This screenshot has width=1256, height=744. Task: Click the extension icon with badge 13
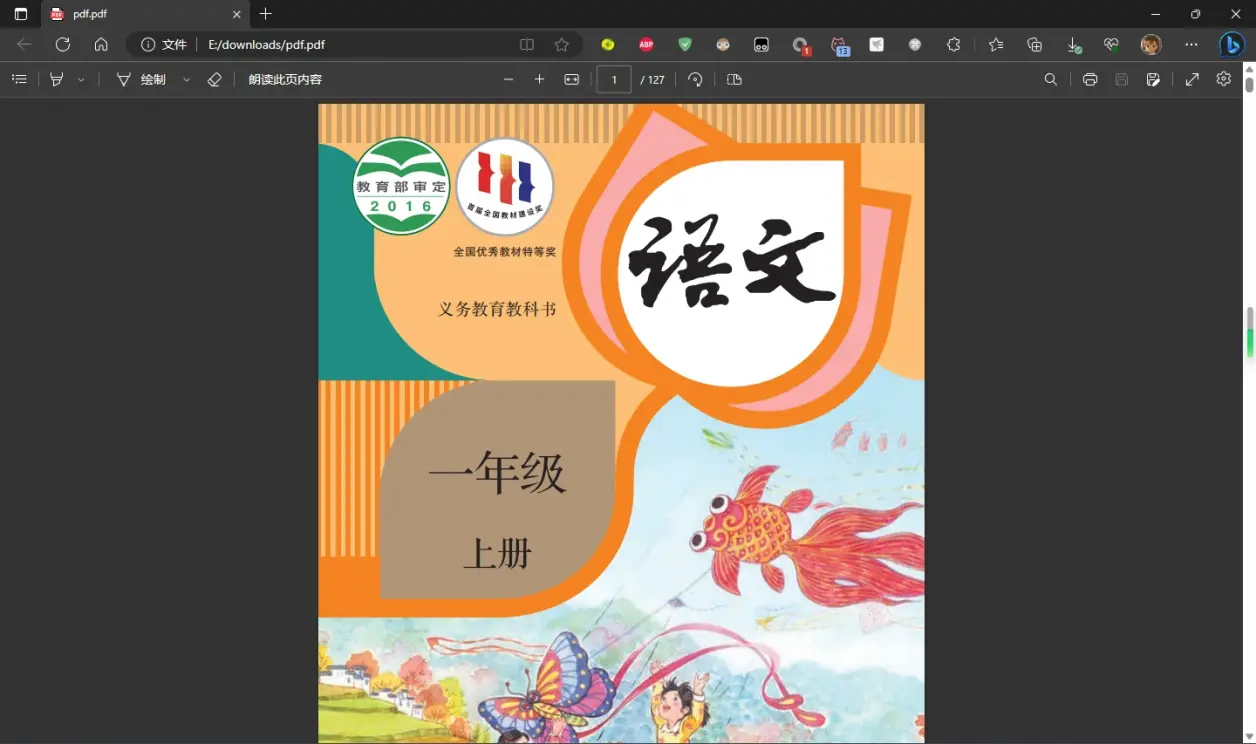tap(839, 45)
